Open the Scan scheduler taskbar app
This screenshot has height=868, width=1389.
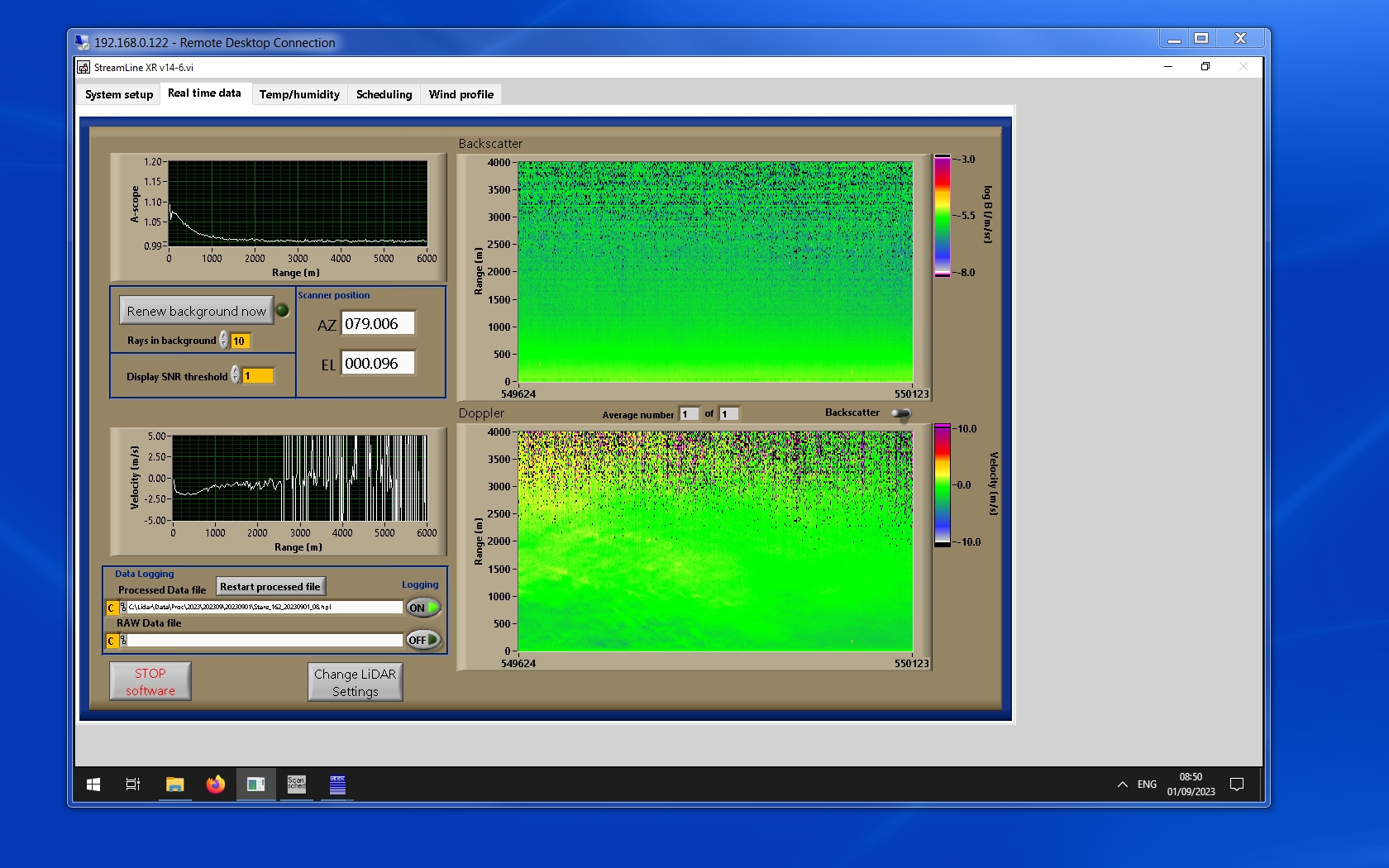click(x=296, y=785)
